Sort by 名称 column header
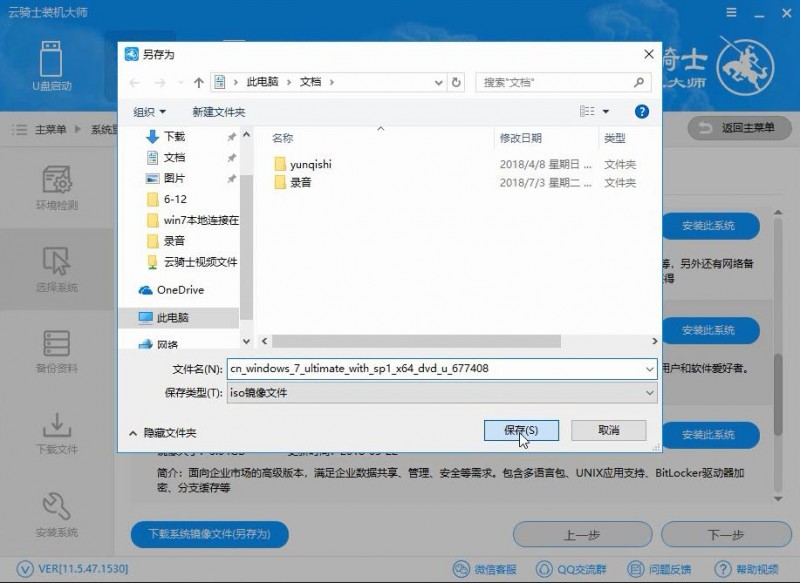 coord(283,138)
